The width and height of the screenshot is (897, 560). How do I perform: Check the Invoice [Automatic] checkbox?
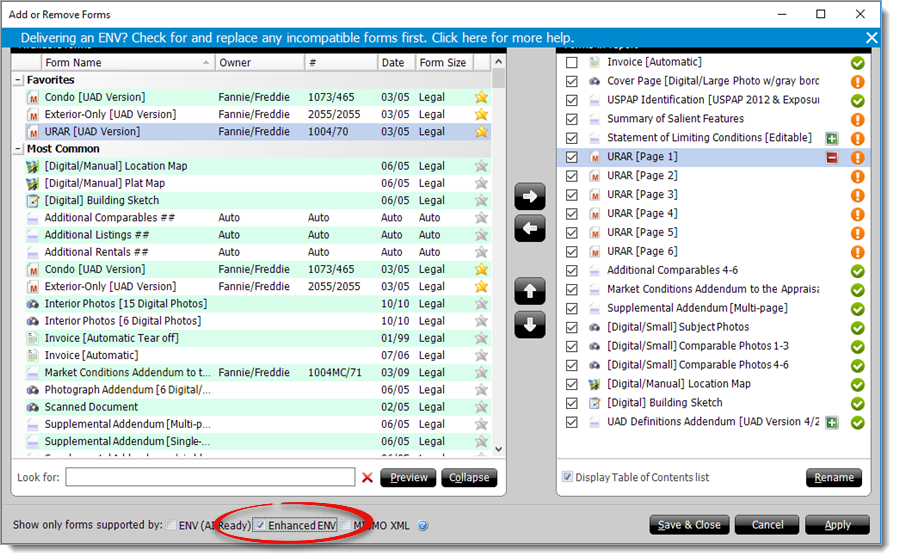(x=571, y=62)
